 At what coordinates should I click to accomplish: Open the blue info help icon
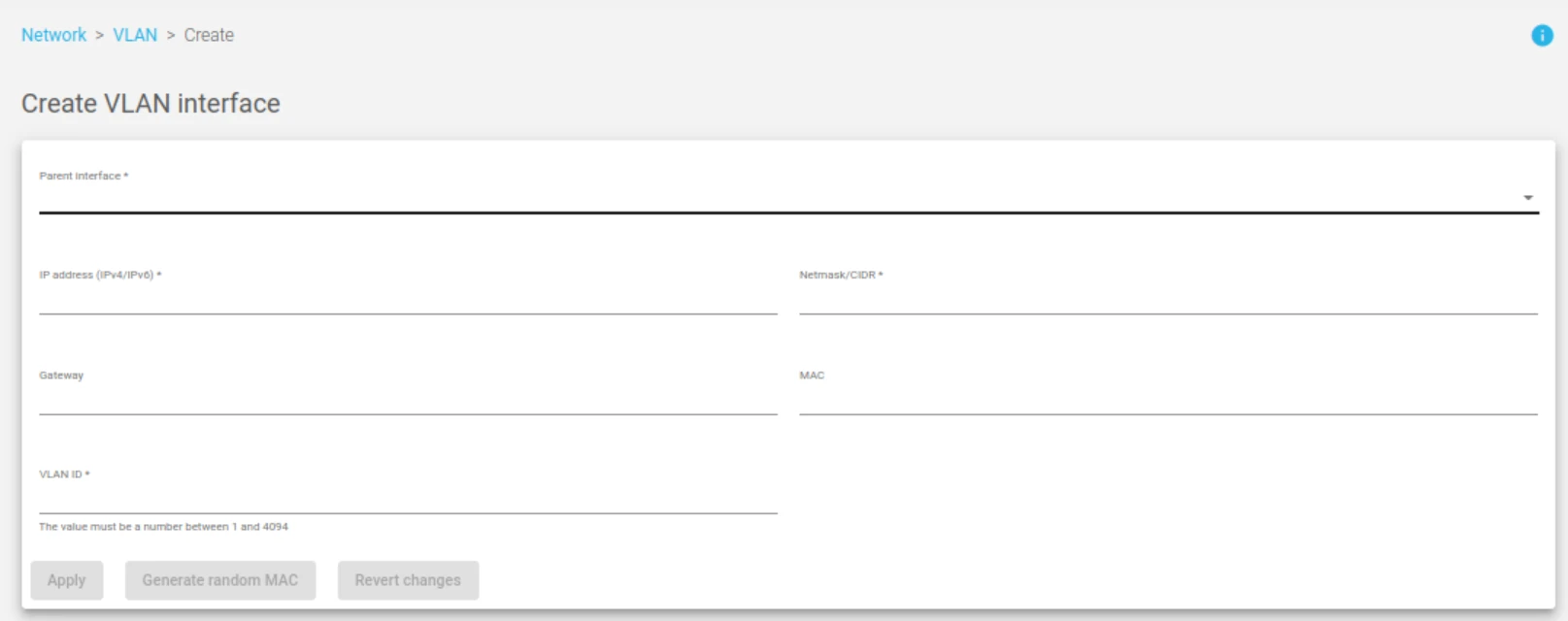(1542, 36)
